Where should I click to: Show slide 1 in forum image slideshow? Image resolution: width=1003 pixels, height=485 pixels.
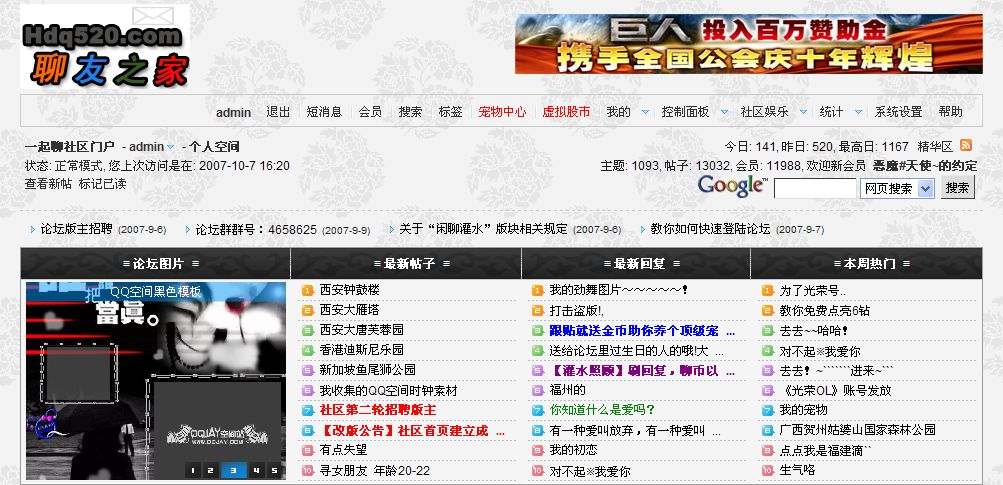coord(193,471)
